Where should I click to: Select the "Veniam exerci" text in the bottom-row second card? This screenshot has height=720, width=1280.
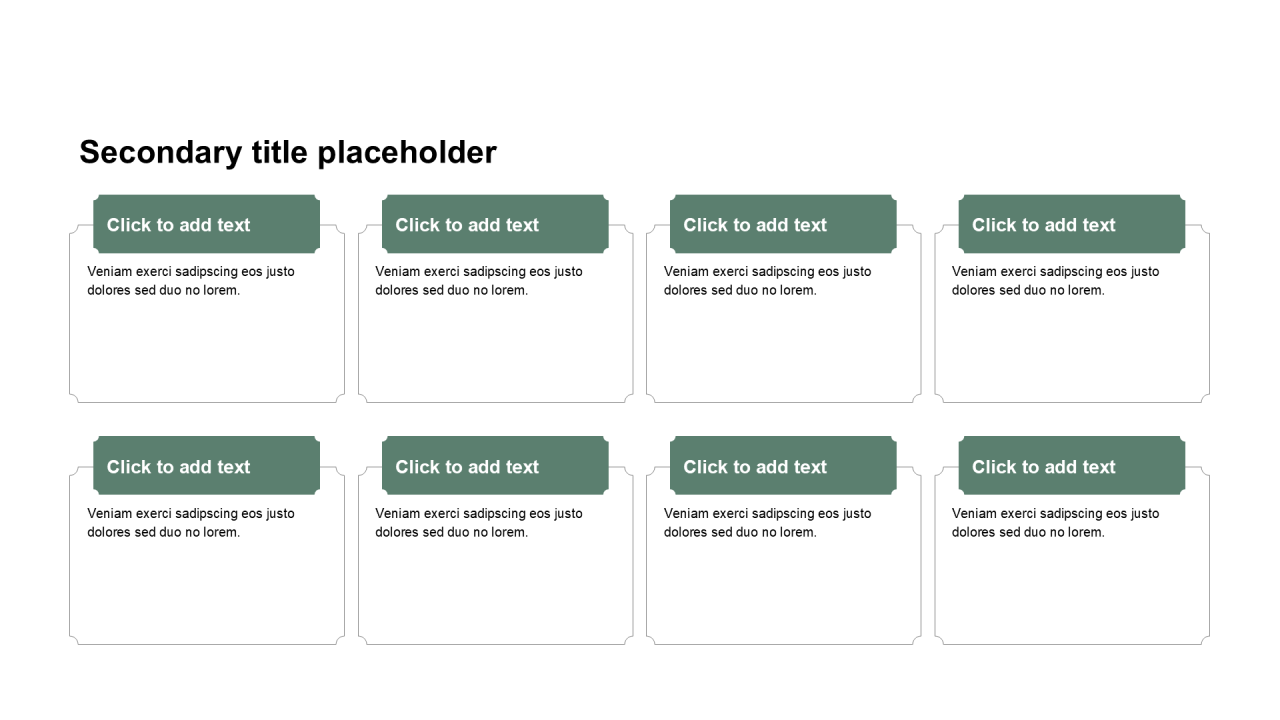[x=479, y=523]
